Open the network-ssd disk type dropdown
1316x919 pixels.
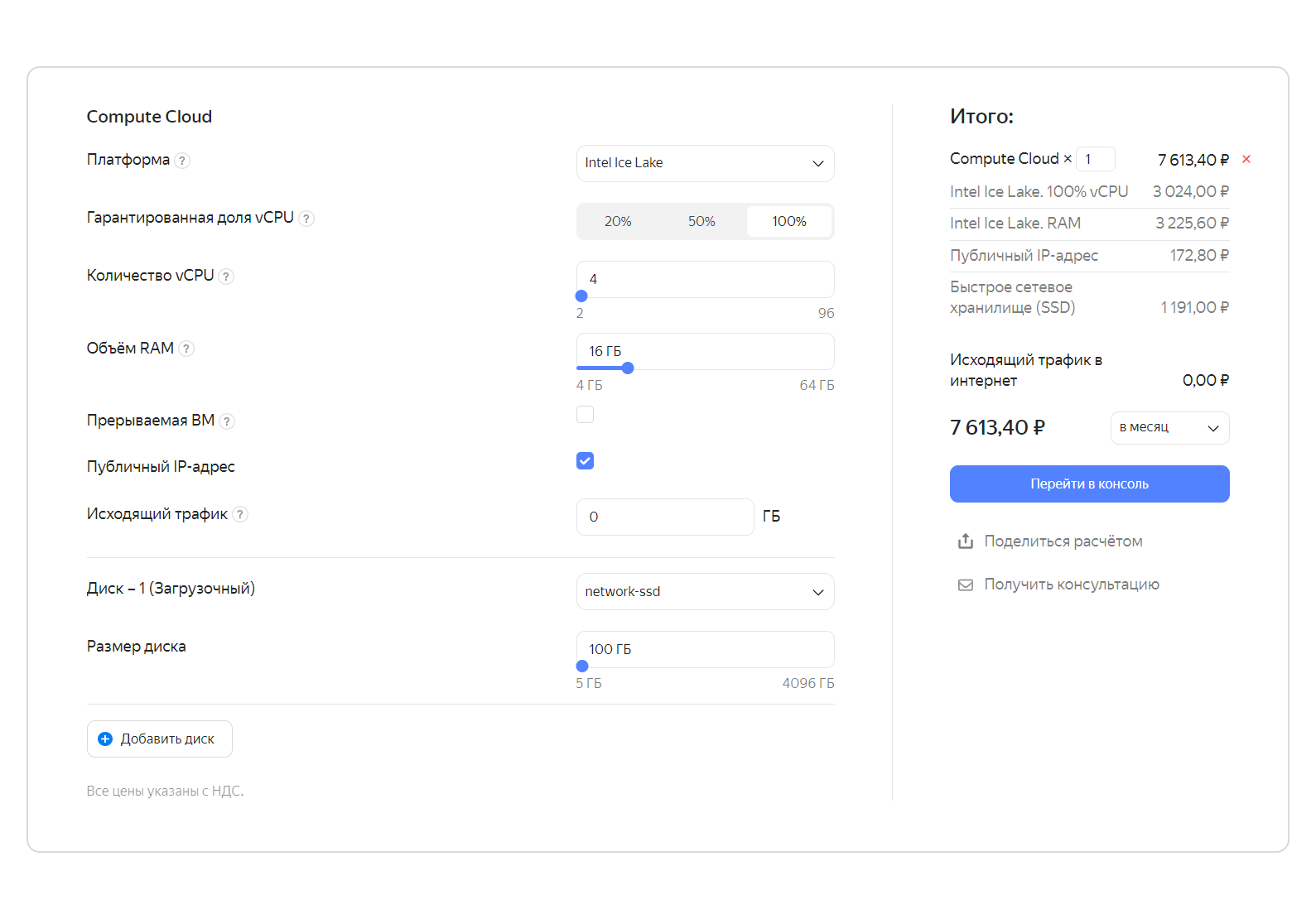pos(706,592)
